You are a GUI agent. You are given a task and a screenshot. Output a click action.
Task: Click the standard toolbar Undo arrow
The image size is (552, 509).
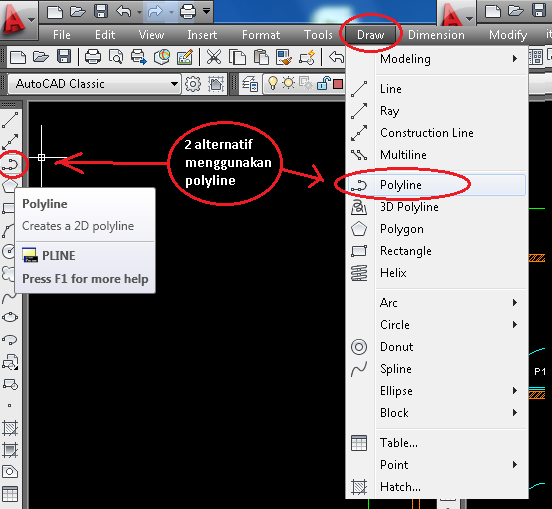pos(337,57)
